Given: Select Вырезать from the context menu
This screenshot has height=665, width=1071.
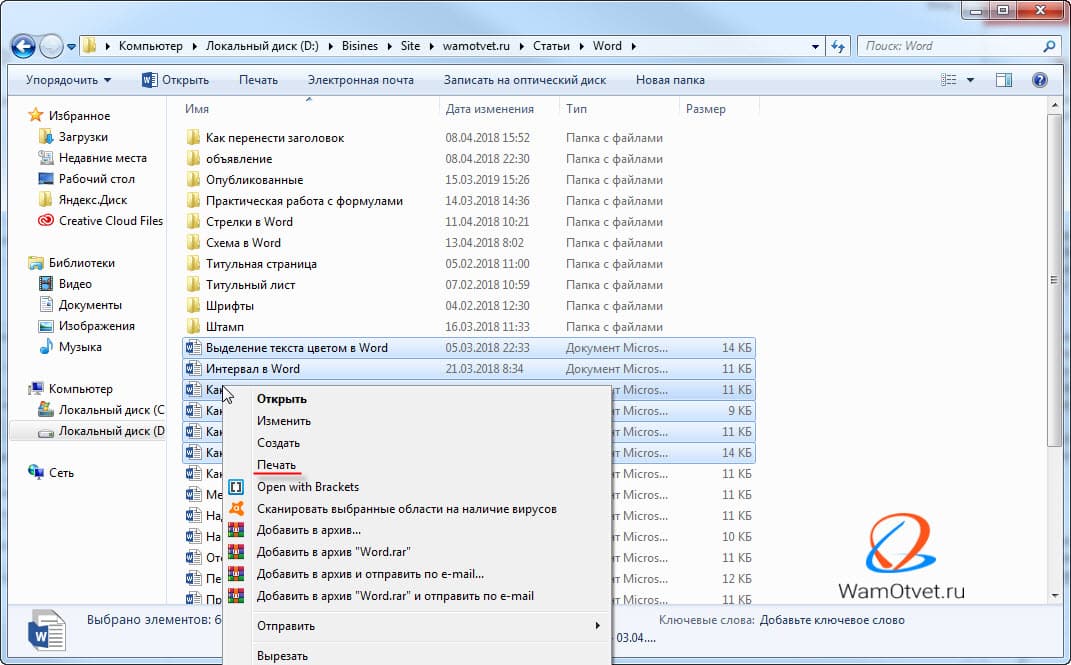Looking at the screenshot, I should tap(284, 656).
